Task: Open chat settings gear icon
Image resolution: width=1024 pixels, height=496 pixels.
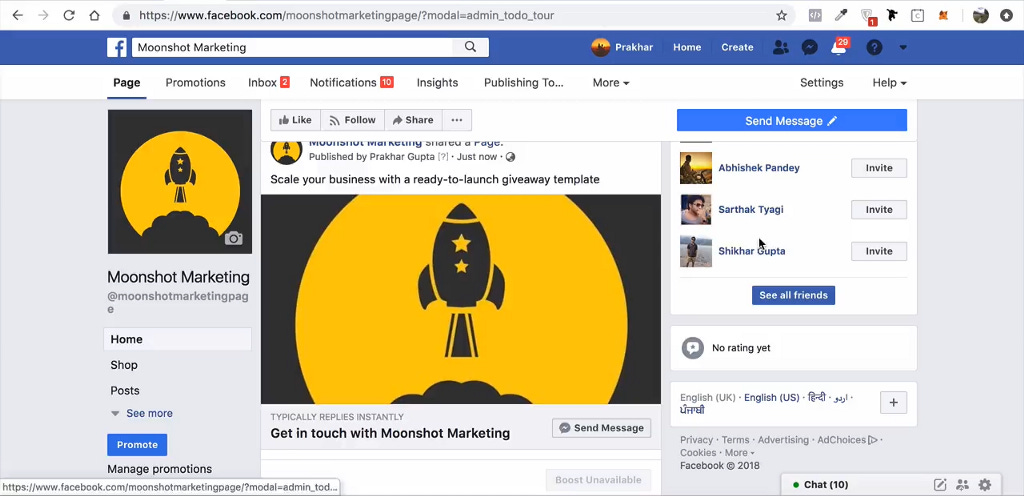Action: 985,484
